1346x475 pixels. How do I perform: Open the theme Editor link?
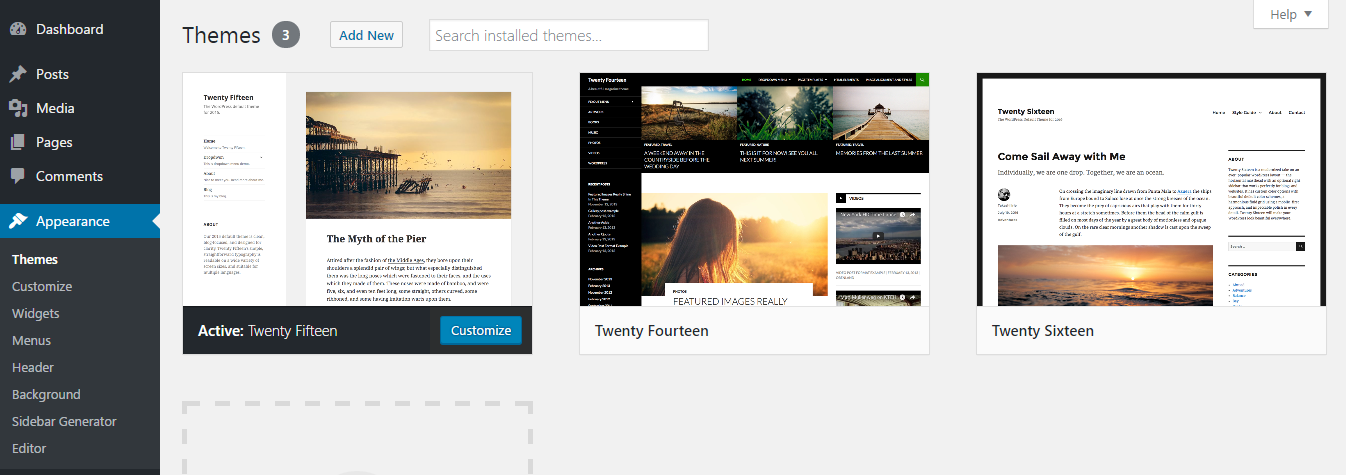coord(29,448)
